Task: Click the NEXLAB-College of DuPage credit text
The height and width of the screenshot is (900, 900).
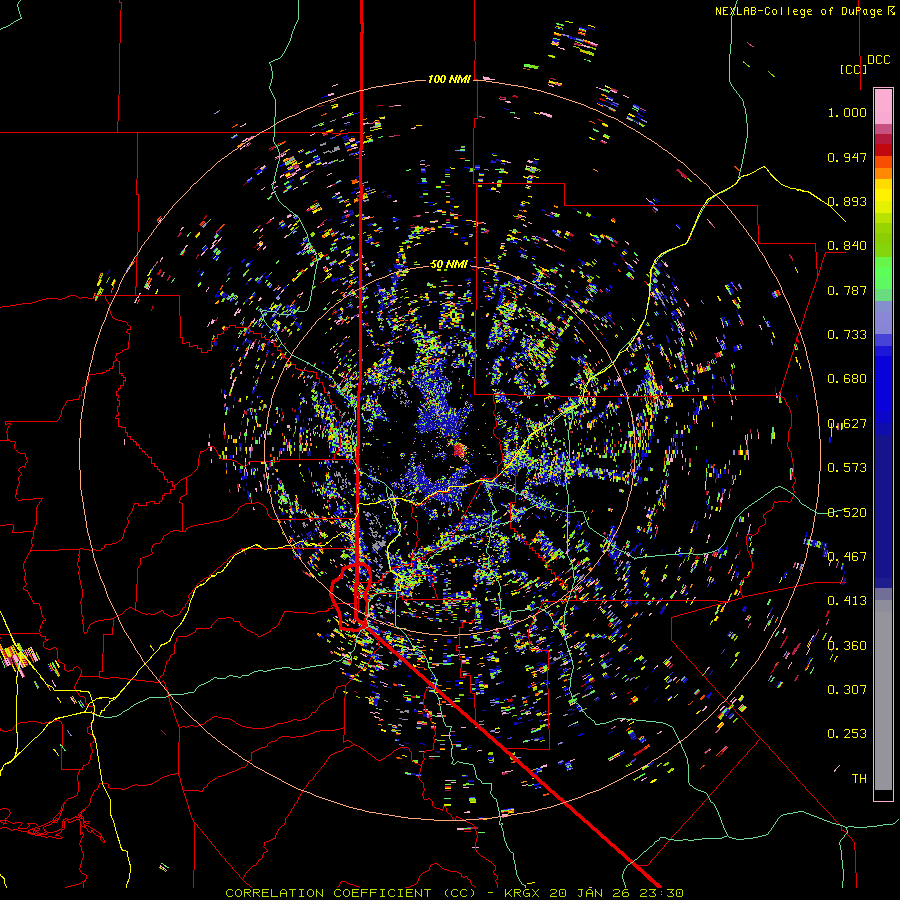Action: pyautogui.click(x=805, y=11)
